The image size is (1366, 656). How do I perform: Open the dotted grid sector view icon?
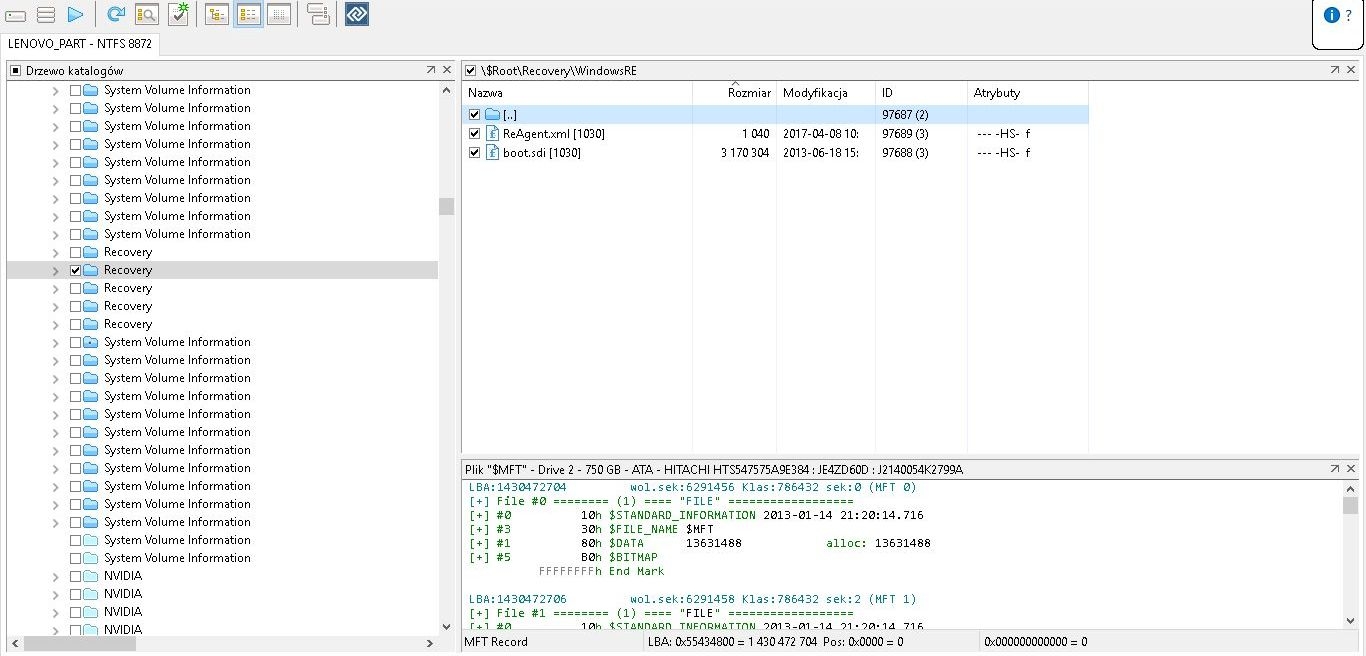pos(279,14)
